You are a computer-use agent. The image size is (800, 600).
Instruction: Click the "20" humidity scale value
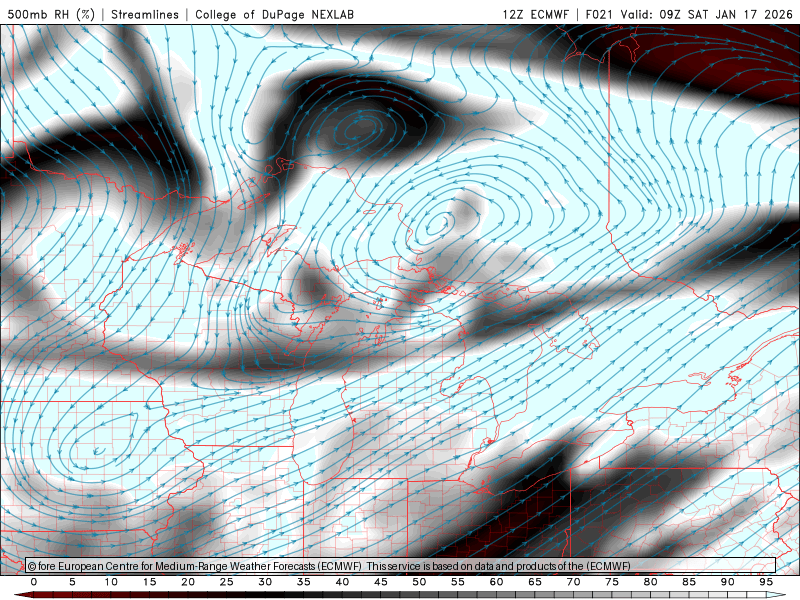coord(188,582)
